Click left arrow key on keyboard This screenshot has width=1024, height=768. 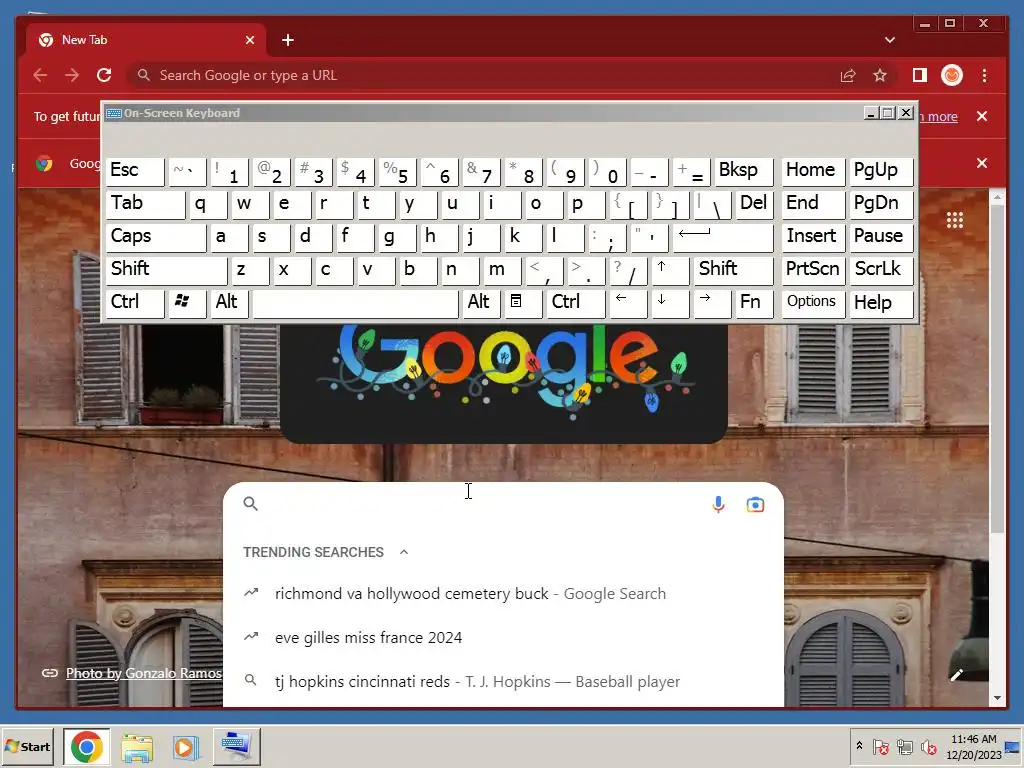coord(628,303)
